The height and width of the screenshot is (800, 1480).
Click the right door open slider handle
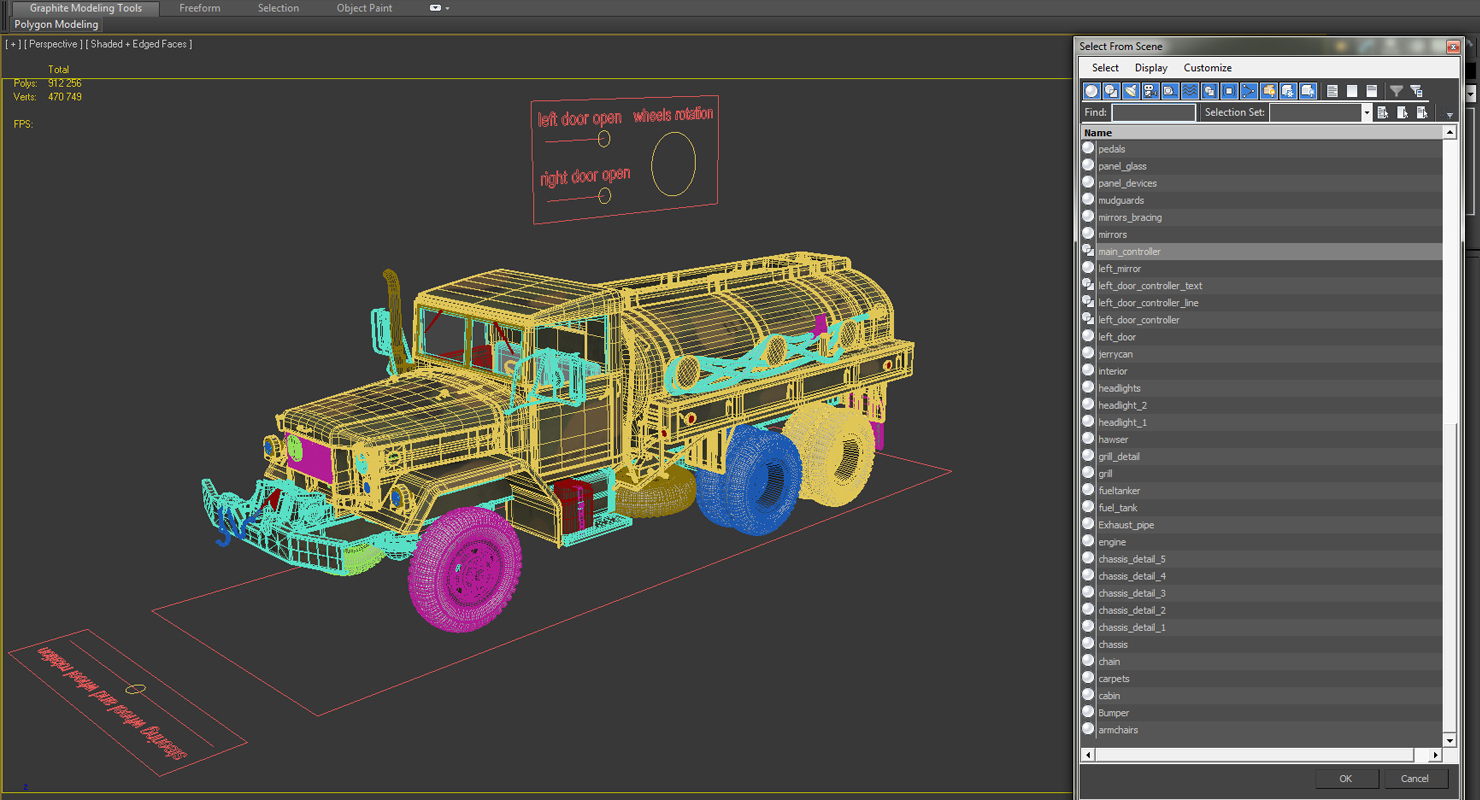604,196
